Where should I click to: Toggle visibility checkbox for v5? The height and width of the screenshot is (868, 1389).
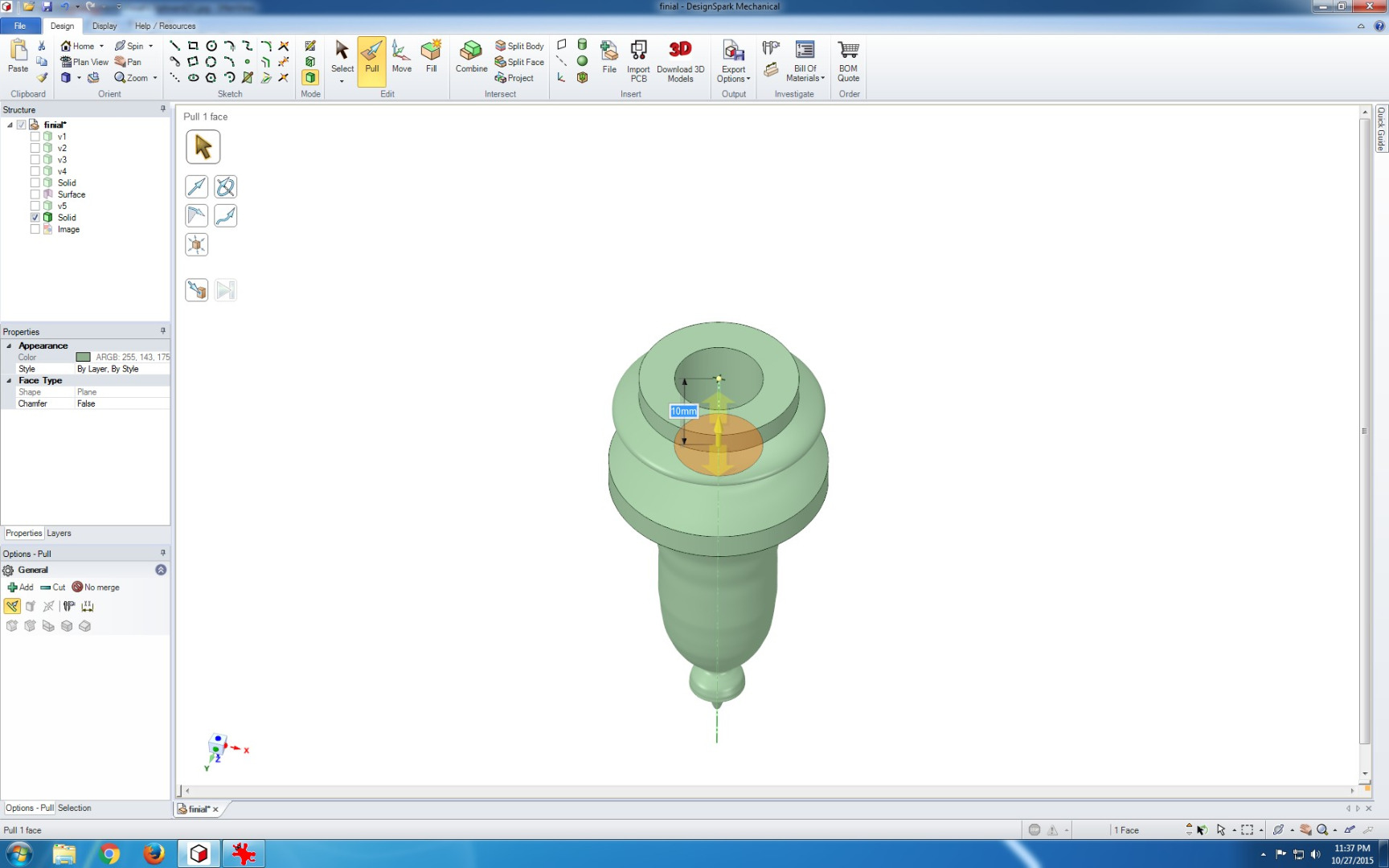click(35, 206)
